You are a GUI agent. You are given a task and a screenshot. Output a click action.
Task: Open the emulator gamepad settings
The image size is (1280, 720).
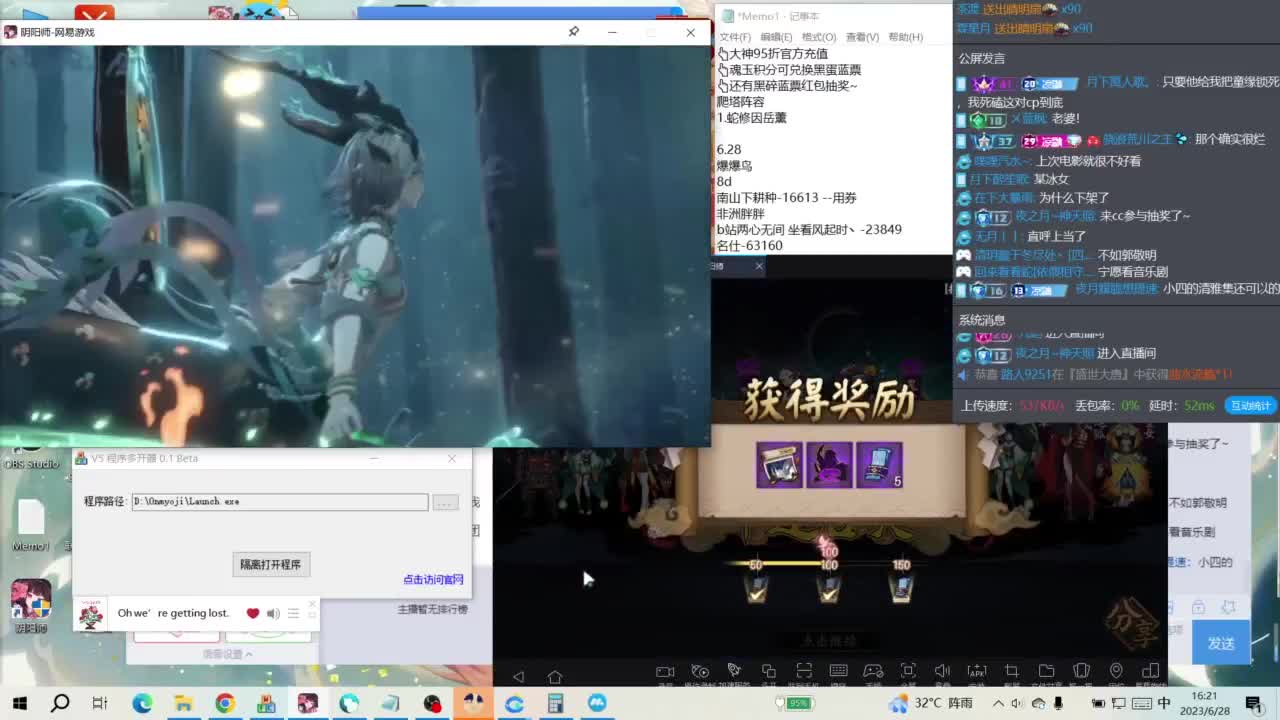click(x=873, y=671)
